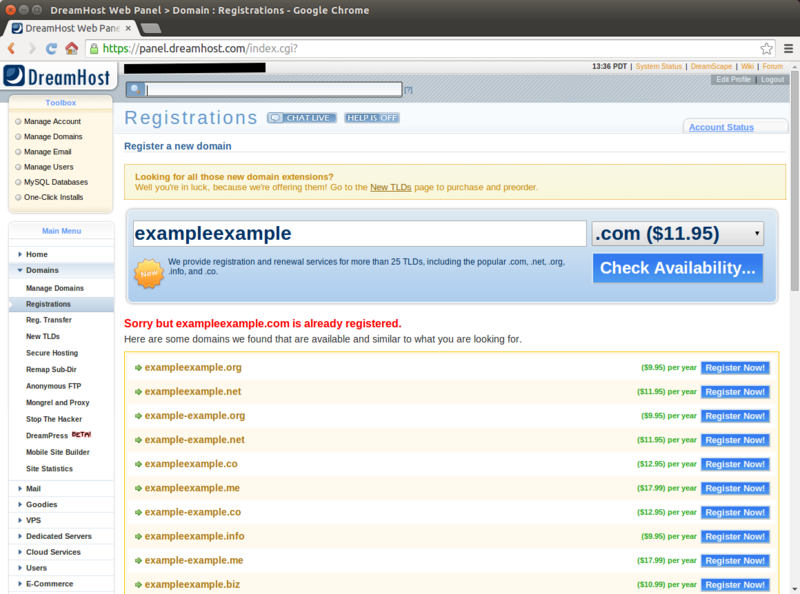Register exampleexample.co with Register Now

tap(735, 464)
